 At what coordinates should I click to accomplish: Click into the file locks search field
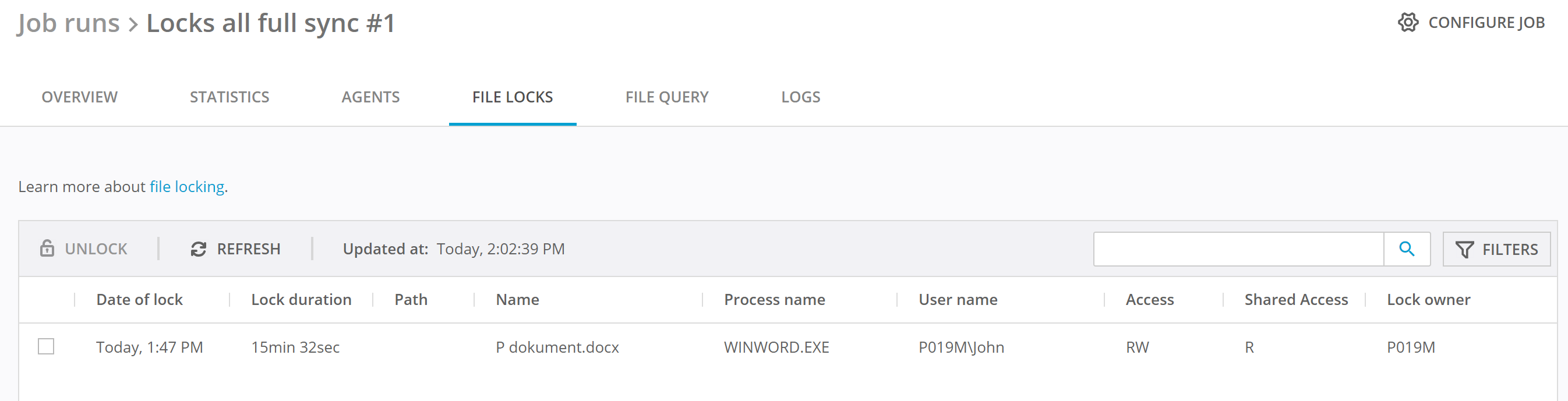click(1238, 249)
